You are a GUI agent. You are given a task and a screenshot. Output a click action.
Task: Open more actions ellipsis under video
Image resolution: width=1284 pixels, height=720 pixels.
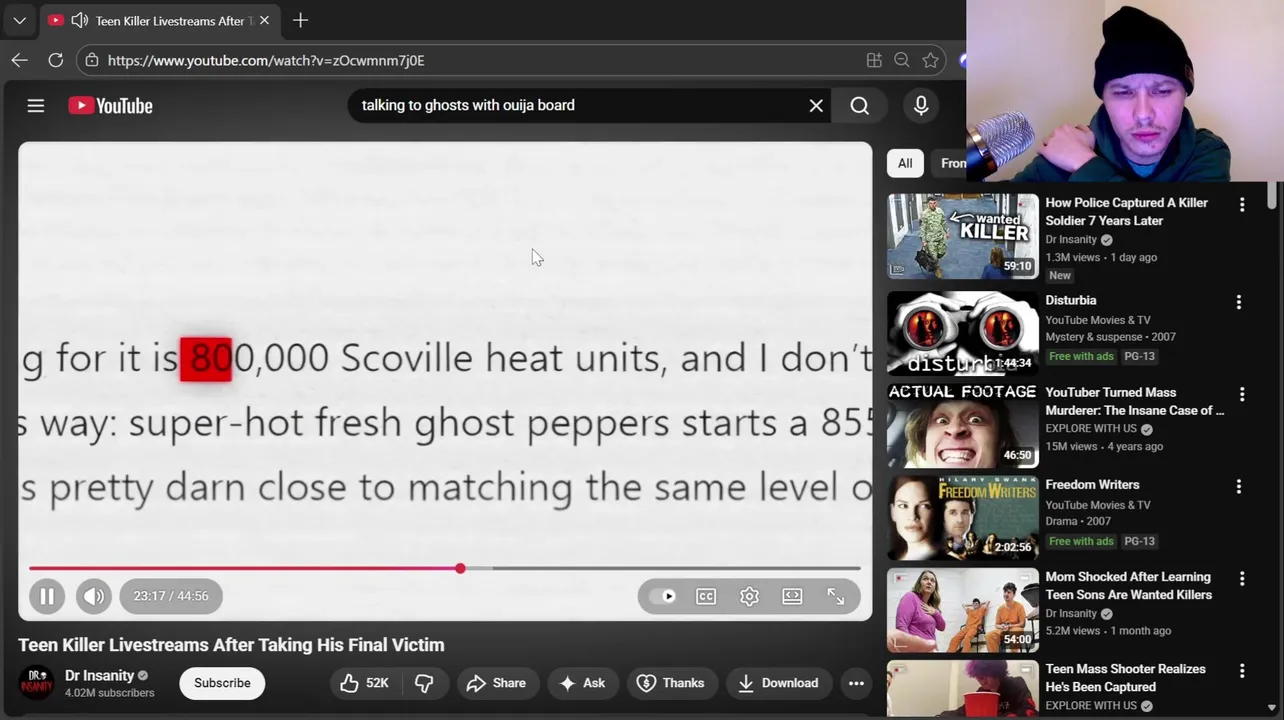(856, 683)
